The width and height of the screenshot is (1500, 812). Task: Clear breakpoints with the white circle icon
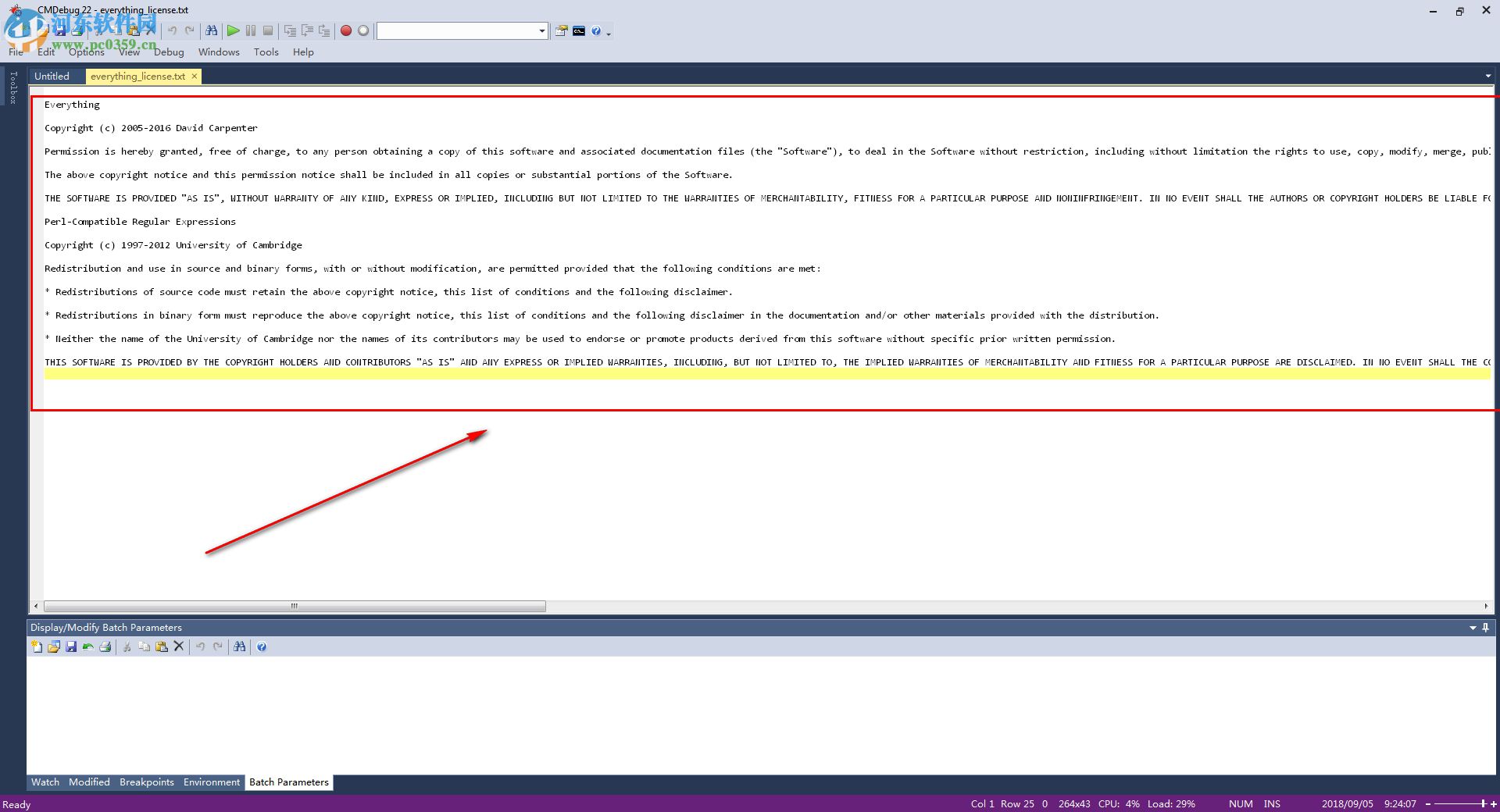tap(363, 31)
